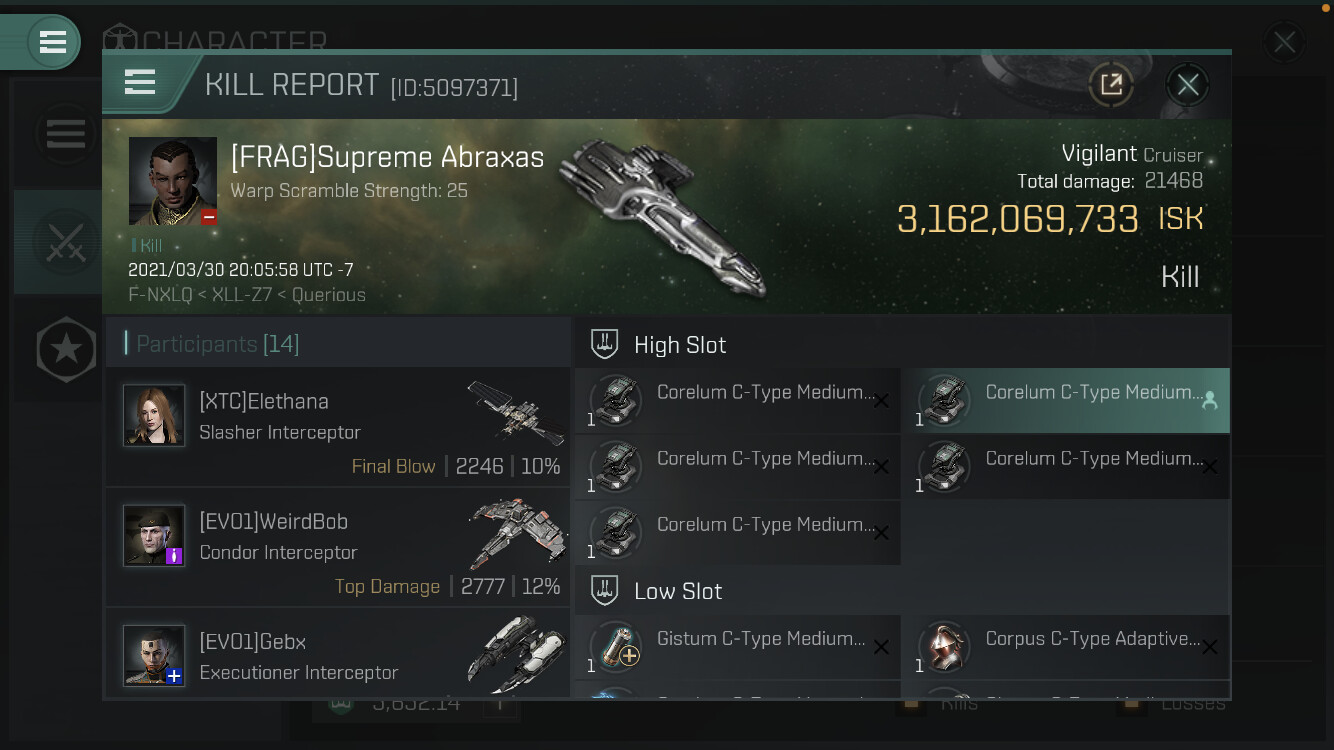This screenshot has height=750, width=1334.
Task: Tap the Slasher Interceptor ship icon
Action: 516,410
